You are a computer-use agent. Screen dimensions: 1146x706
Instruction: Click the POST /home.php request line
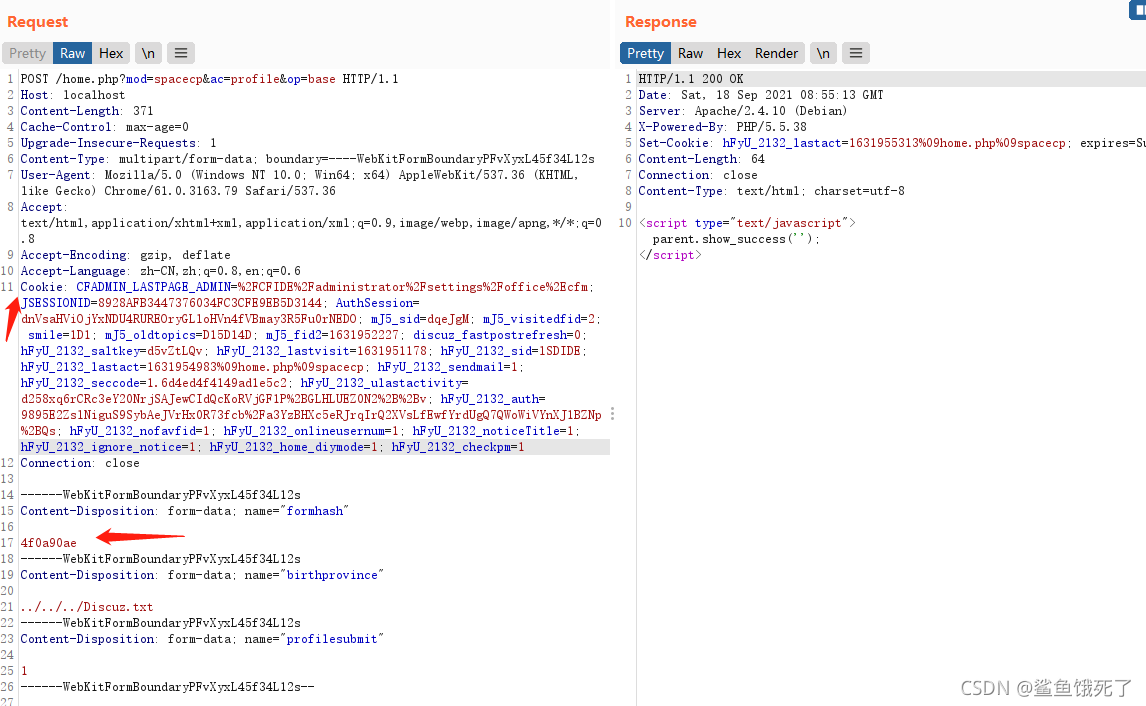pyautogui.click(x=209, y=79)
